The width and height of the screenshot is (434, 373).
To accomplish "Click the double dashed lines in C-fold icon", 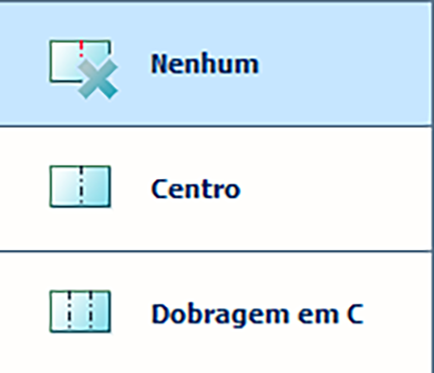I will pyautogui.click(x=80, y=311).
